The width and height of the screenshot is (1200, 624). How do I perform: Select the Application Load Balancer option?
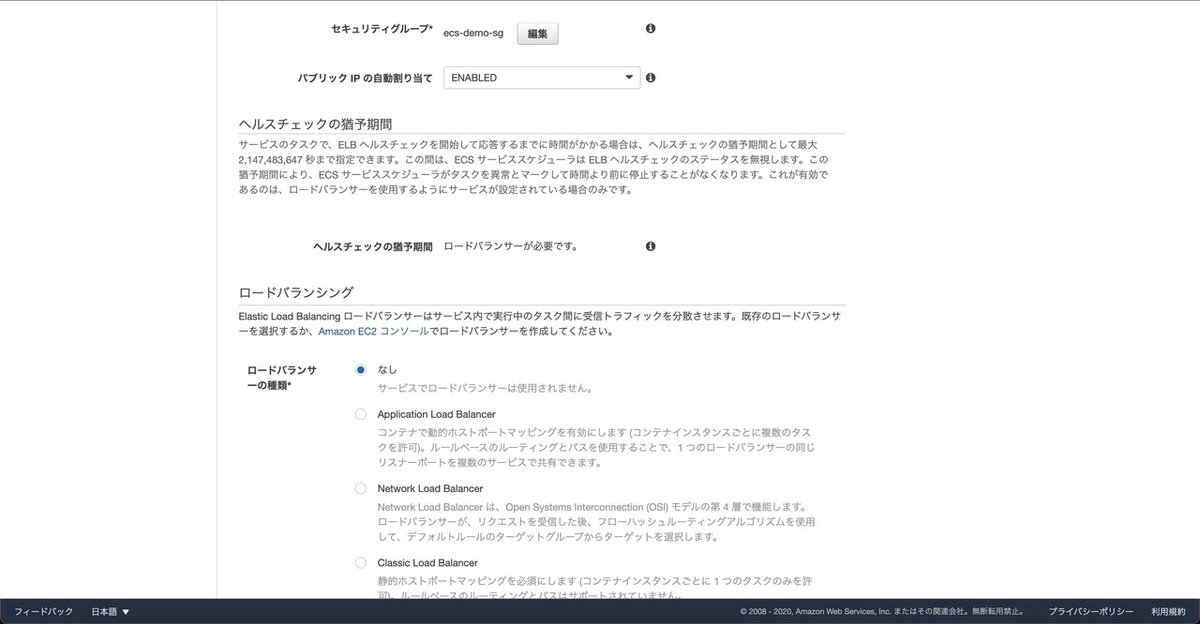coord(360,413)
